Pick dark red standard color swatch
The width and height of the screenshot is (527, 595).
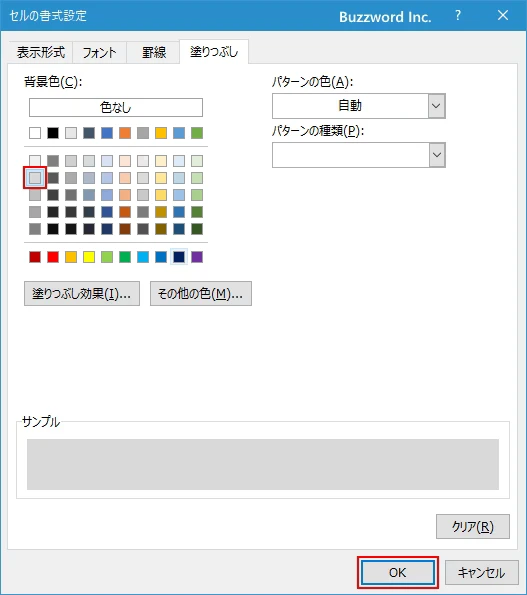coord(35,257)
